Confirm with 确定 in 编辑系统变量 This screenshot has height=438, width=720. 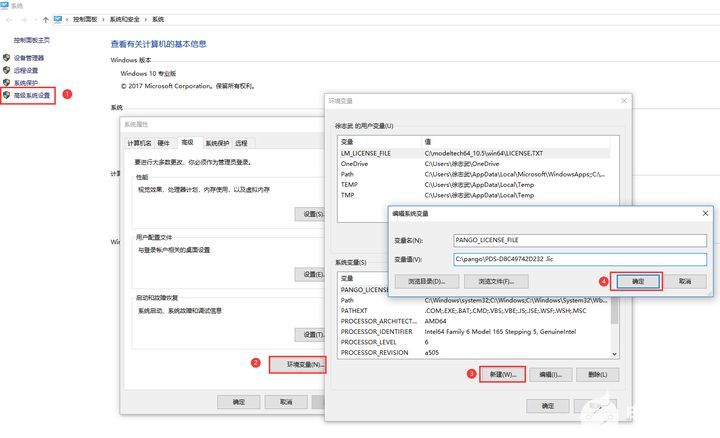(x=637, y=281)
